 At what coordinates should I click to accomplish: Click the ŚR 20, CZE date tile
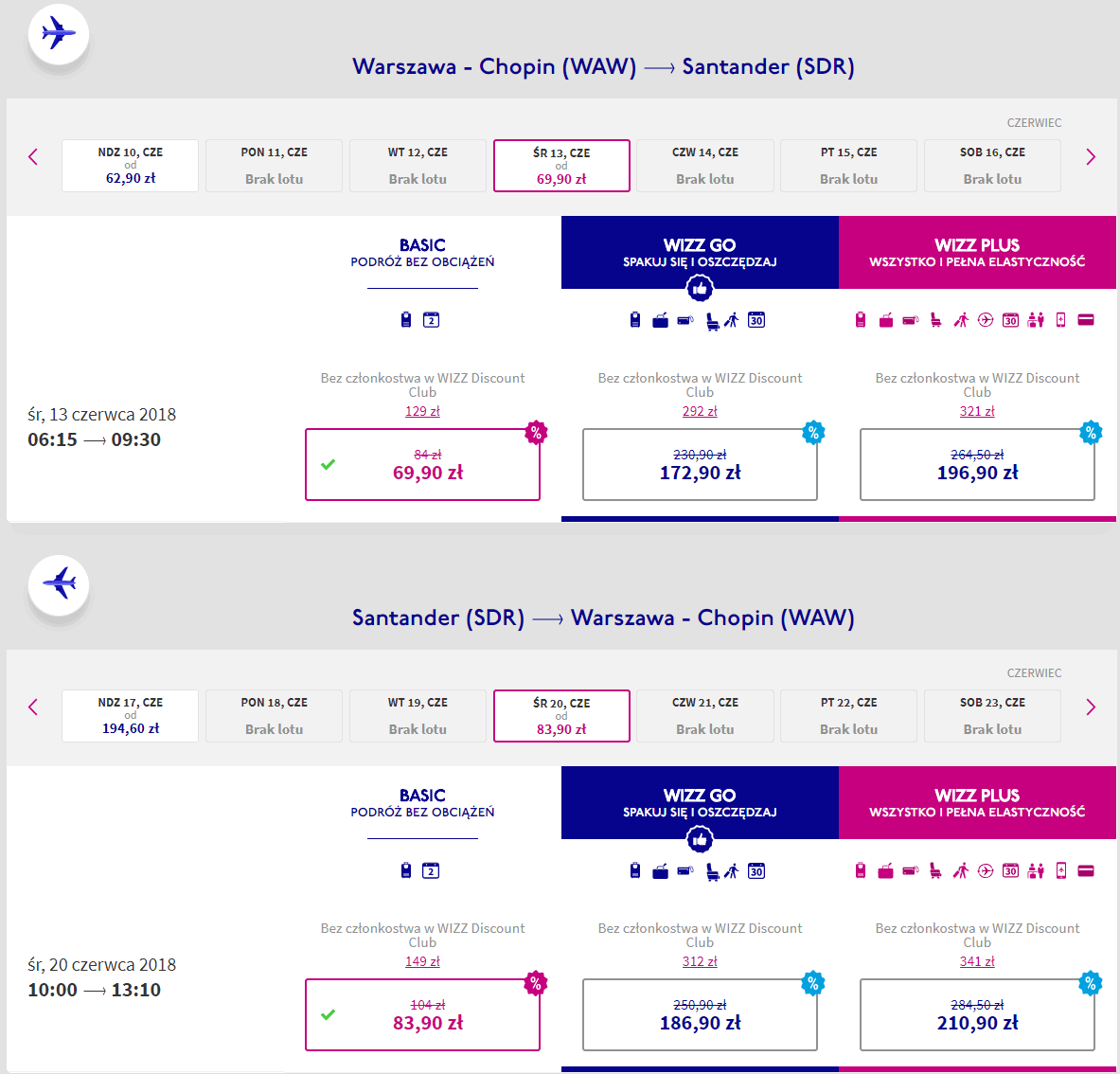click(561, 716)
